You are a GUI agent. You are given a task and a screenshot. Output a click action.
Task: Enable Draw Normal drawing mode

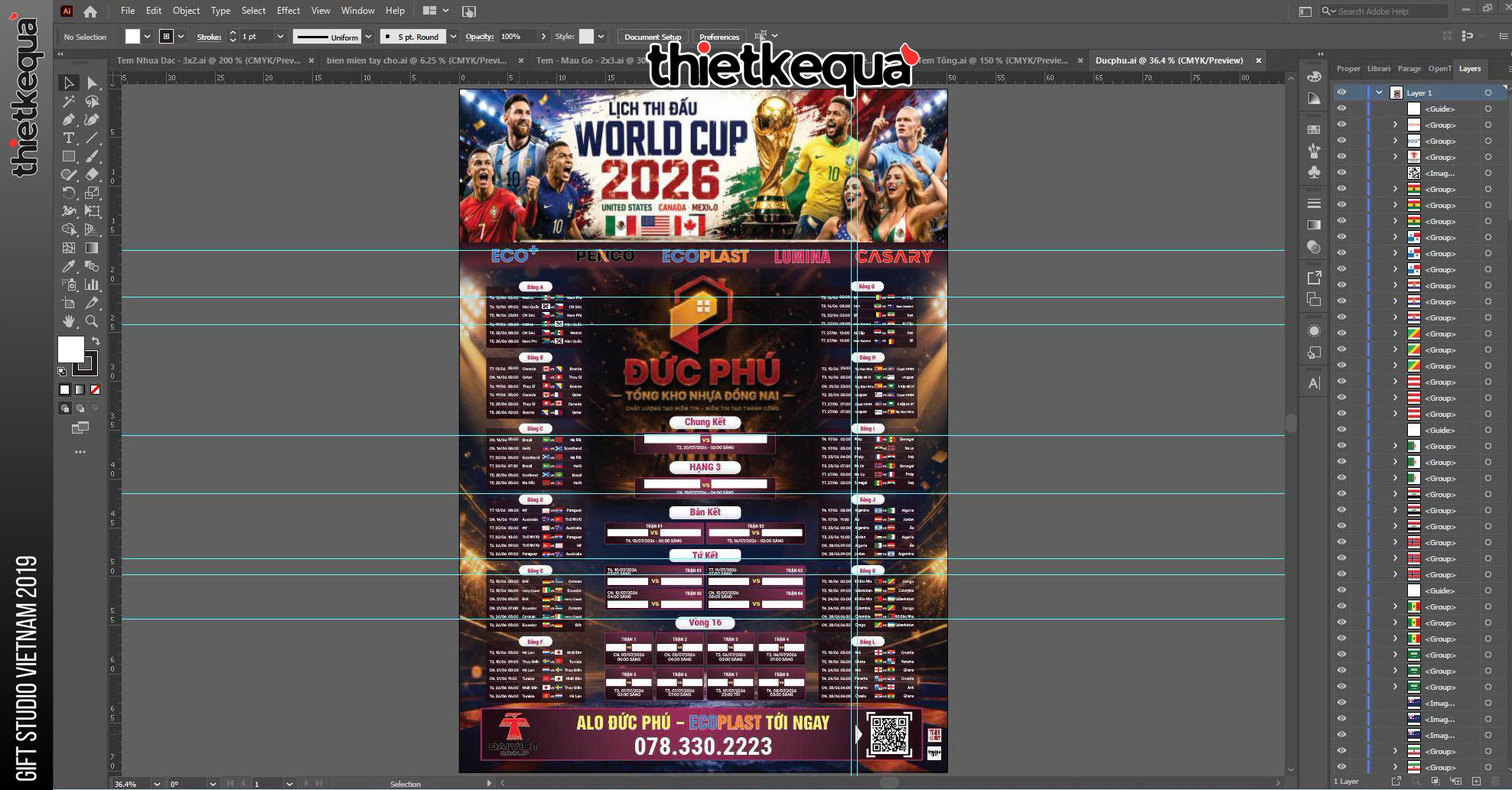coord(65,408)
